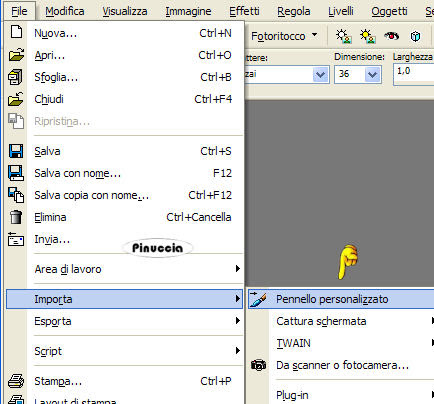Click the Salva floppy disk icon
434x404 pixels.
tap(16, 151)
